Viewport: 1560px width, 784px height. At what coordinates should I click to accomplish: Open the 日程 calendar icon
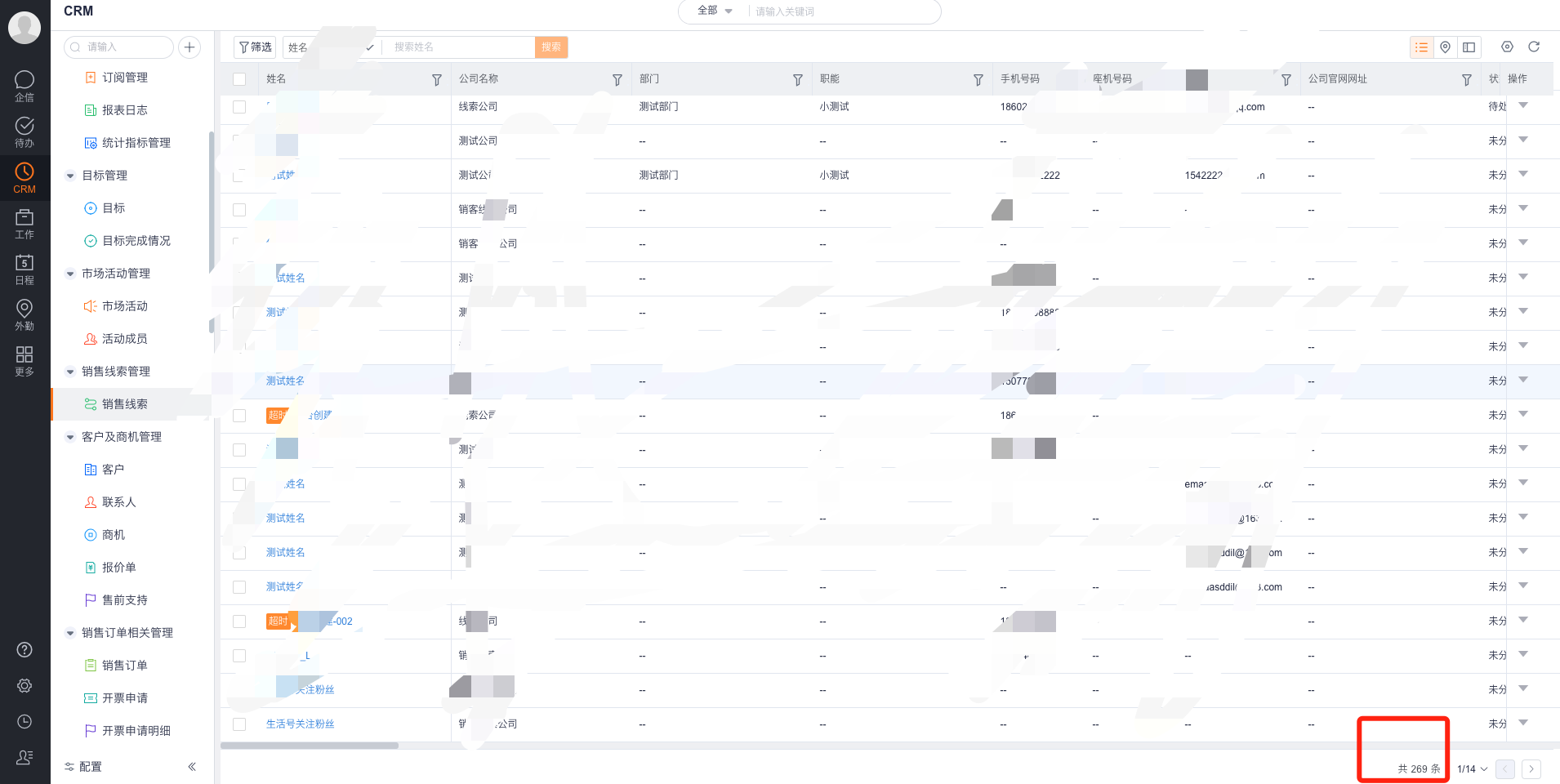[25, 268]
